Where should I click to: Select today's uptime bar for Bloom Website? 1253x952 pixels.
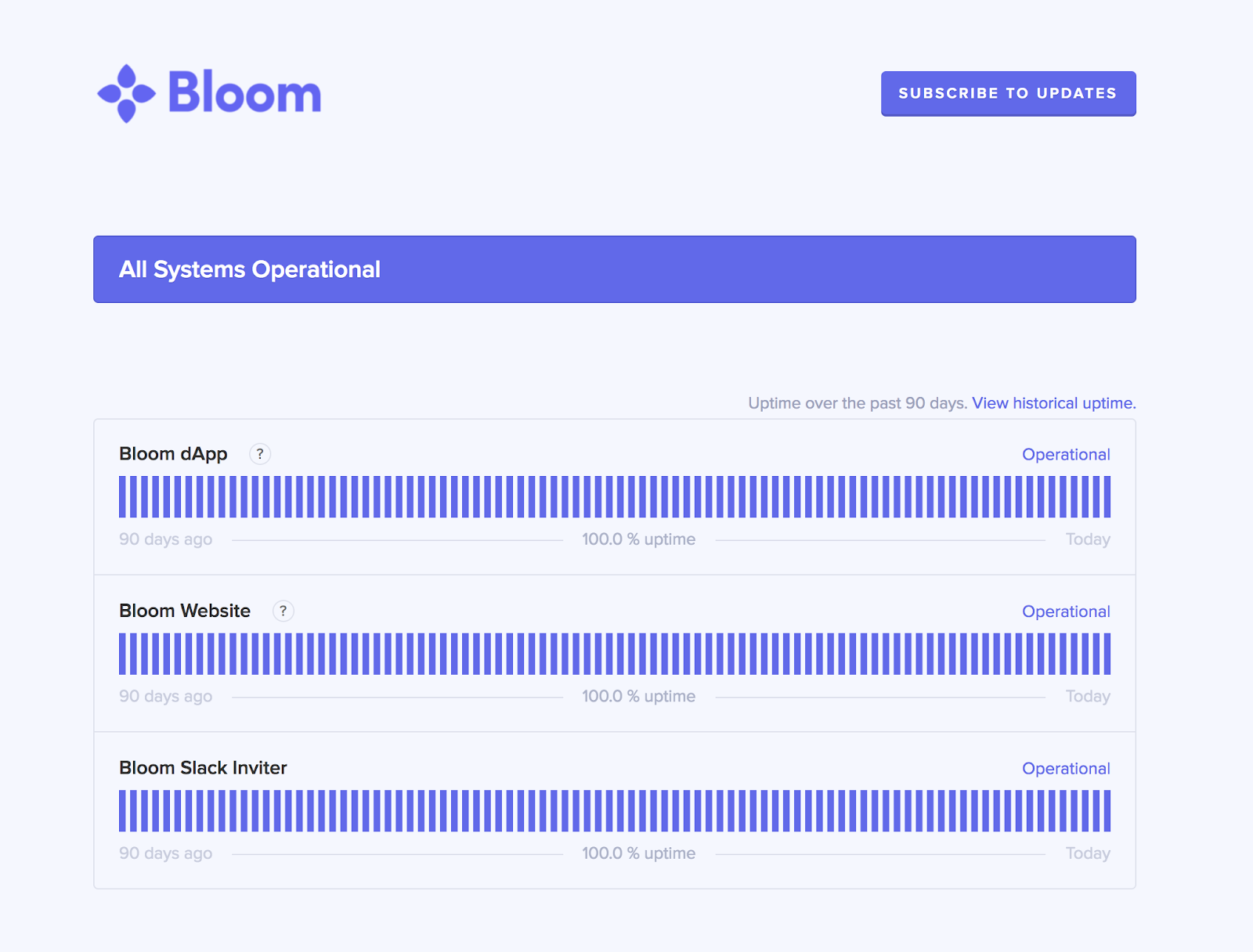pyautogui.click(x=1107, y=654)
